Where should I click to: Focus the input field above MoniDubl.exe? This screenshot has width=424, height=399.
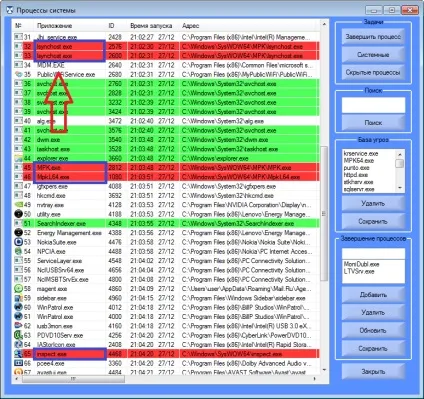click(373, 254)
